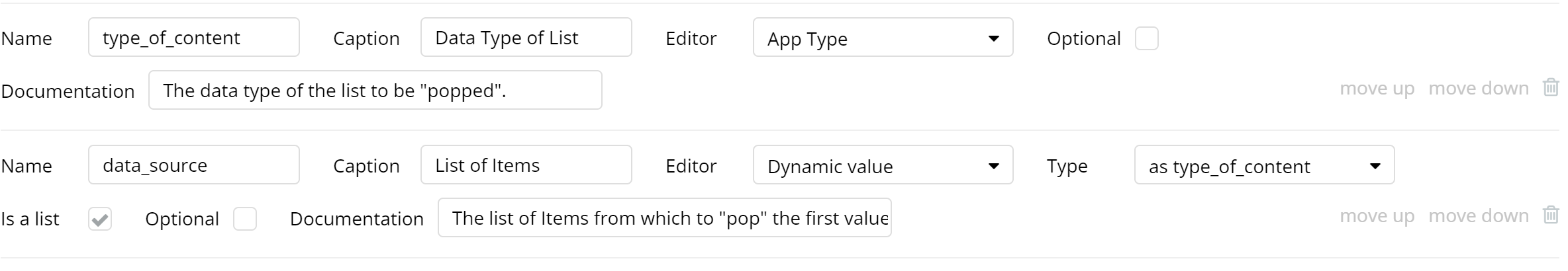Edit the 'Data Type of List' caption field
Viewport: 1568px width, 271px height.
526,38
